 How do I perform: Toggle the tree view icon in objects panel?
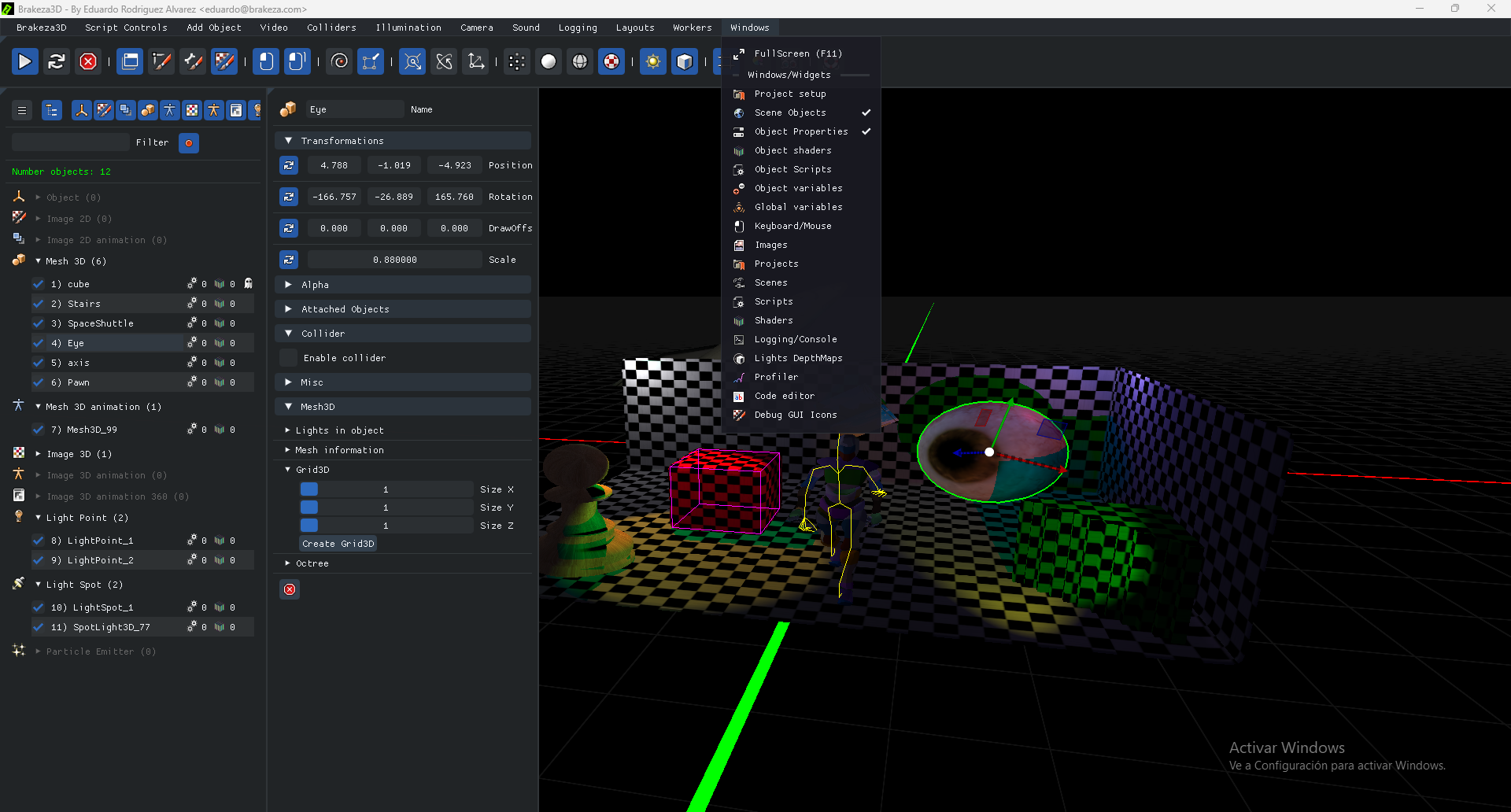(x=52, y=111)
